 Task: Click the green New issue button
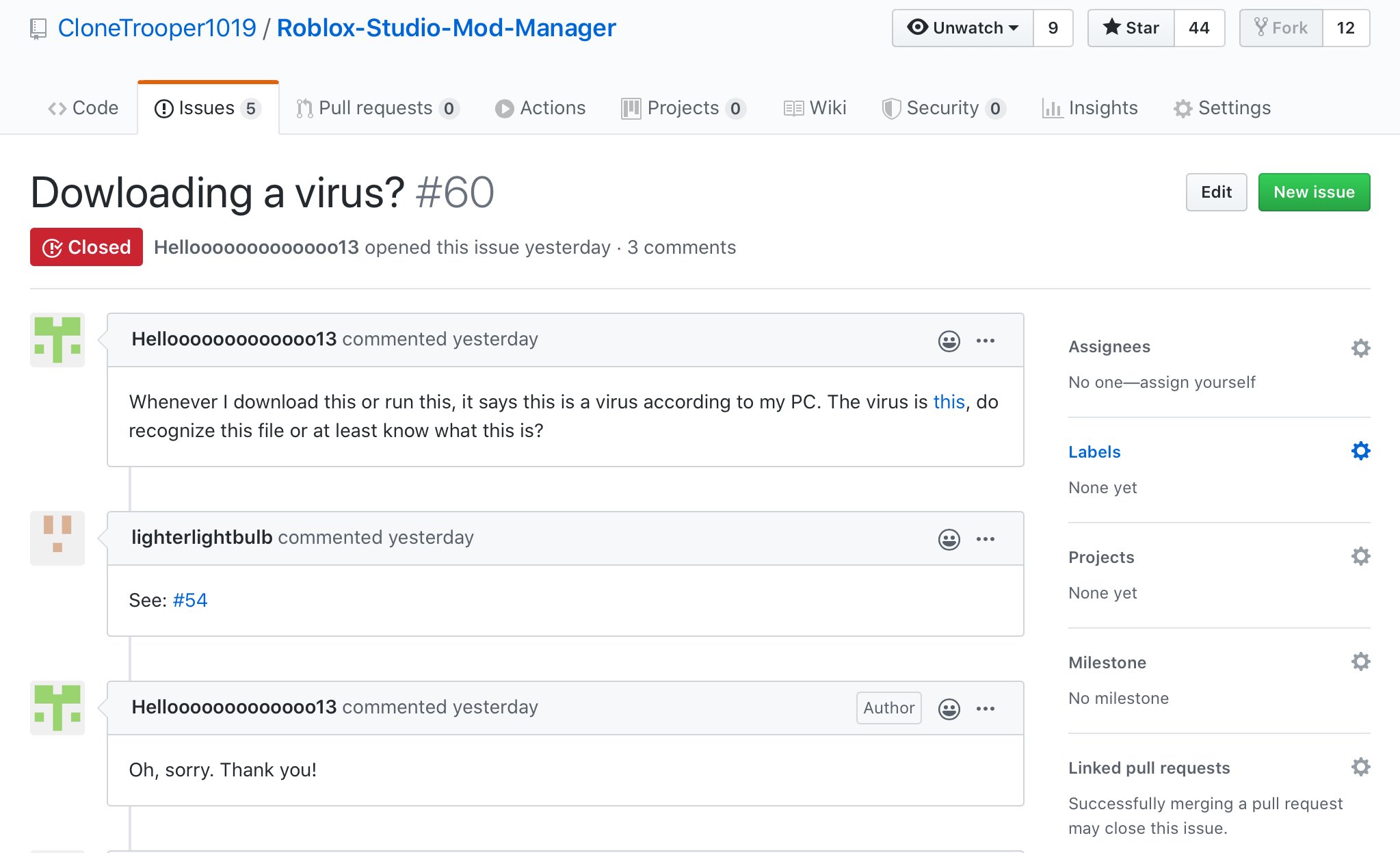coord(1314,192)
